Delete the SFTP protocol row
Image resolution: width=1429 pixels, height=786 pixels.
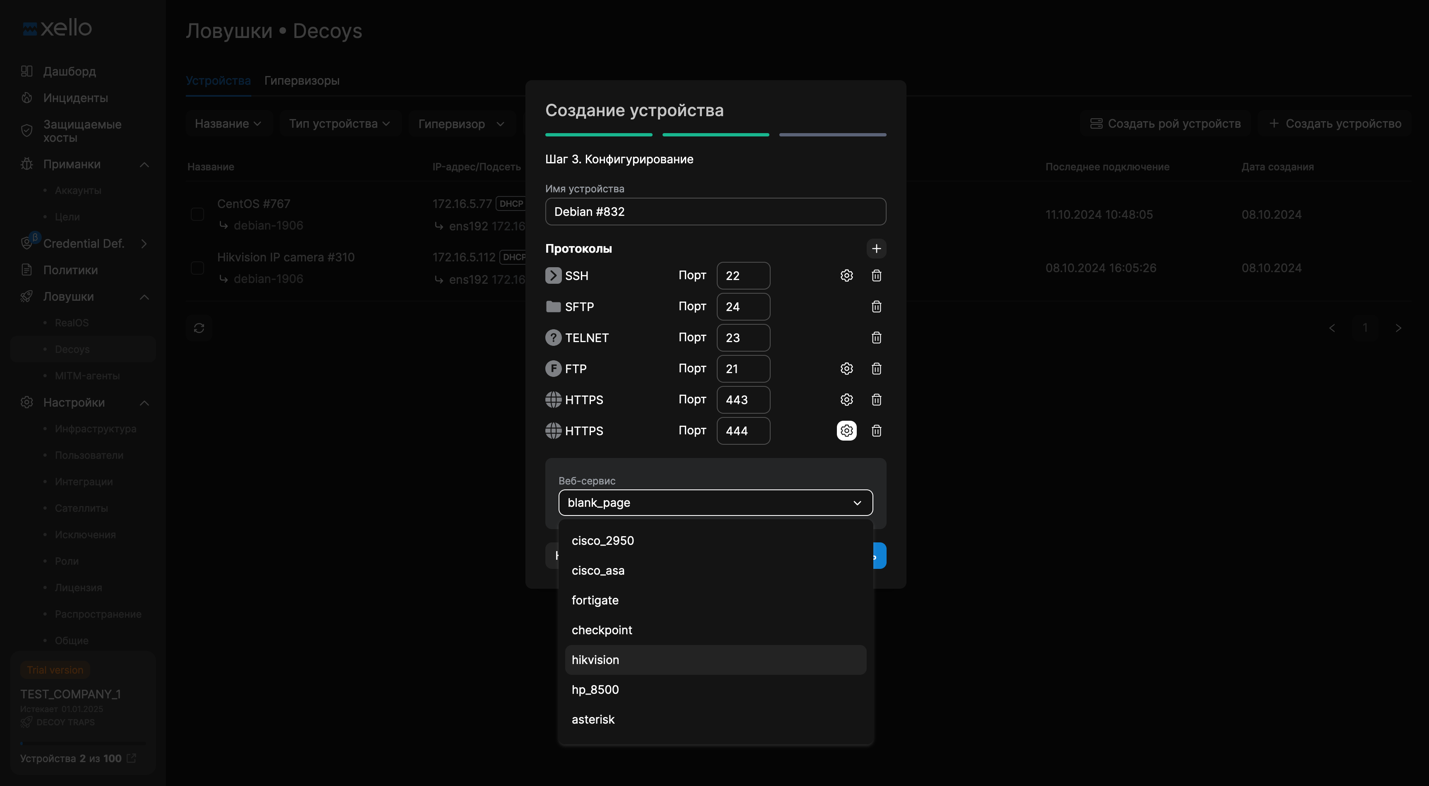click(876, 307)
